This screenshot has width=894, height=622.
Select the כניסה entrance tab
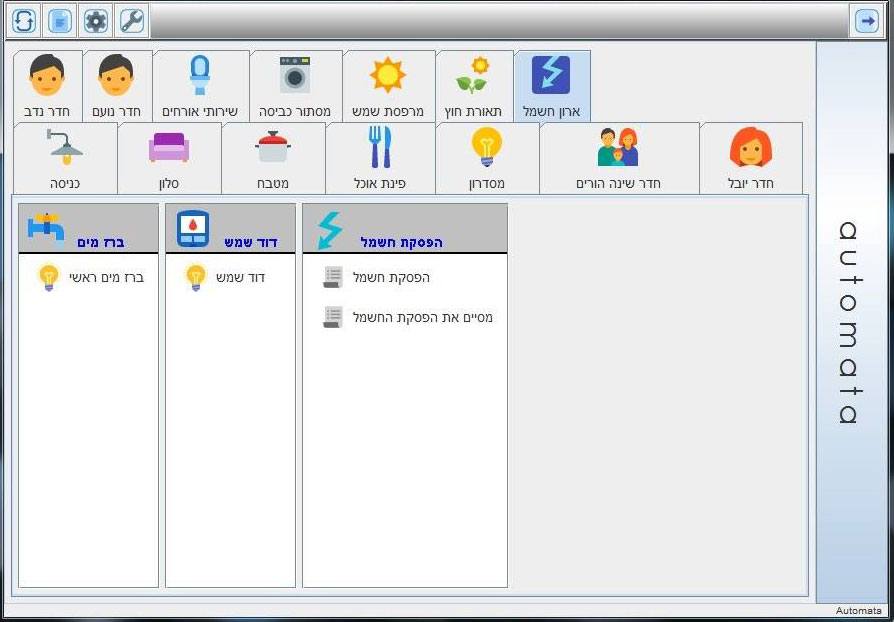[65, 158]
